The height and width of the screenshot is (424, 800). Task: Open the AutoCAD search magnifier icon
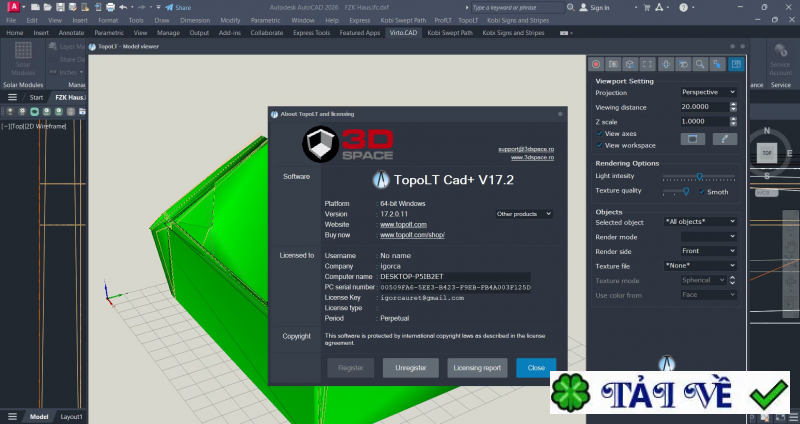[570, 7]
